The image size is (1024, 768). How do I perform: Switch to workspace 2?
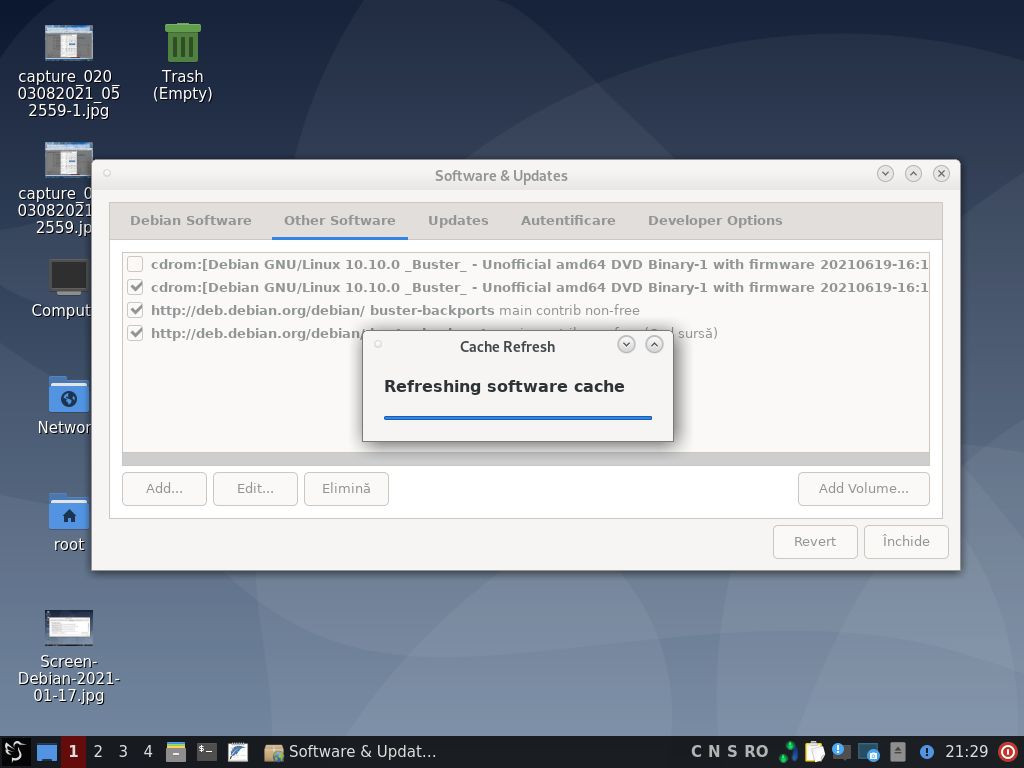coord(98,752)
